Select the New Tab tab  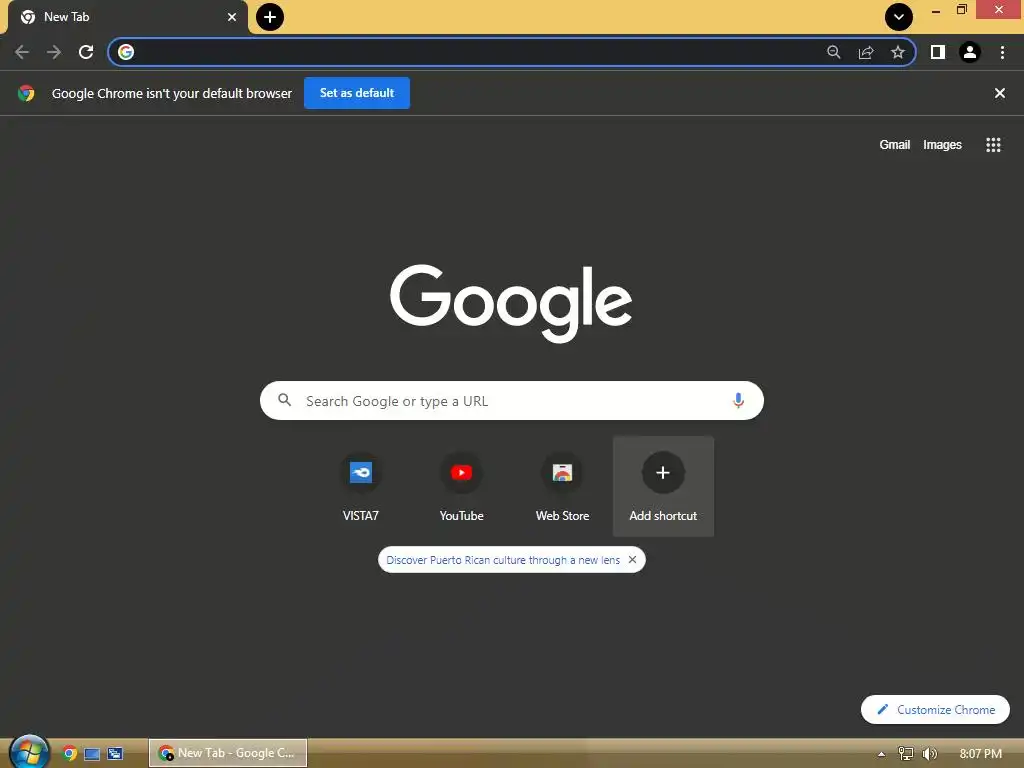click(x=127, y=17)
